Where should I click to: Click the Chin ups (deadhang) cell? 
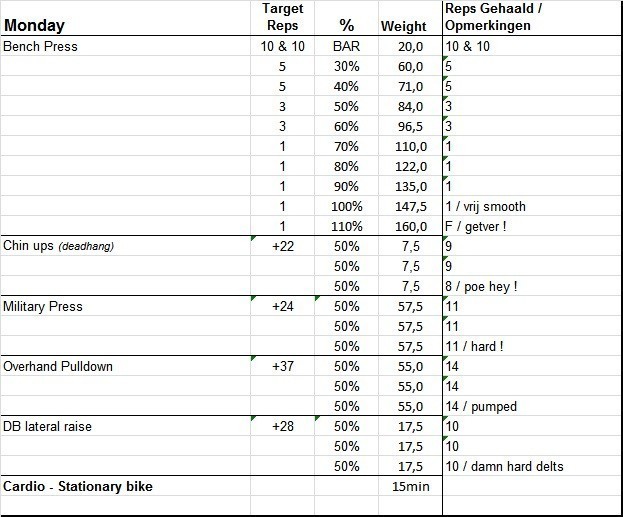[58, 246]
